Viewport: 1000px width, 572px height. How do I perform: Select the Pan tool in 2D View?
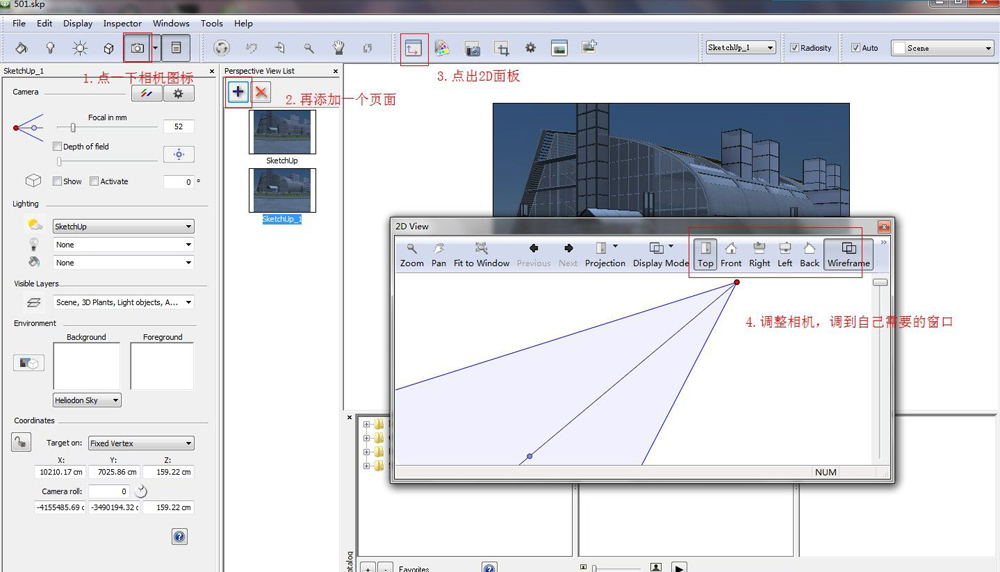click(438, 254)
